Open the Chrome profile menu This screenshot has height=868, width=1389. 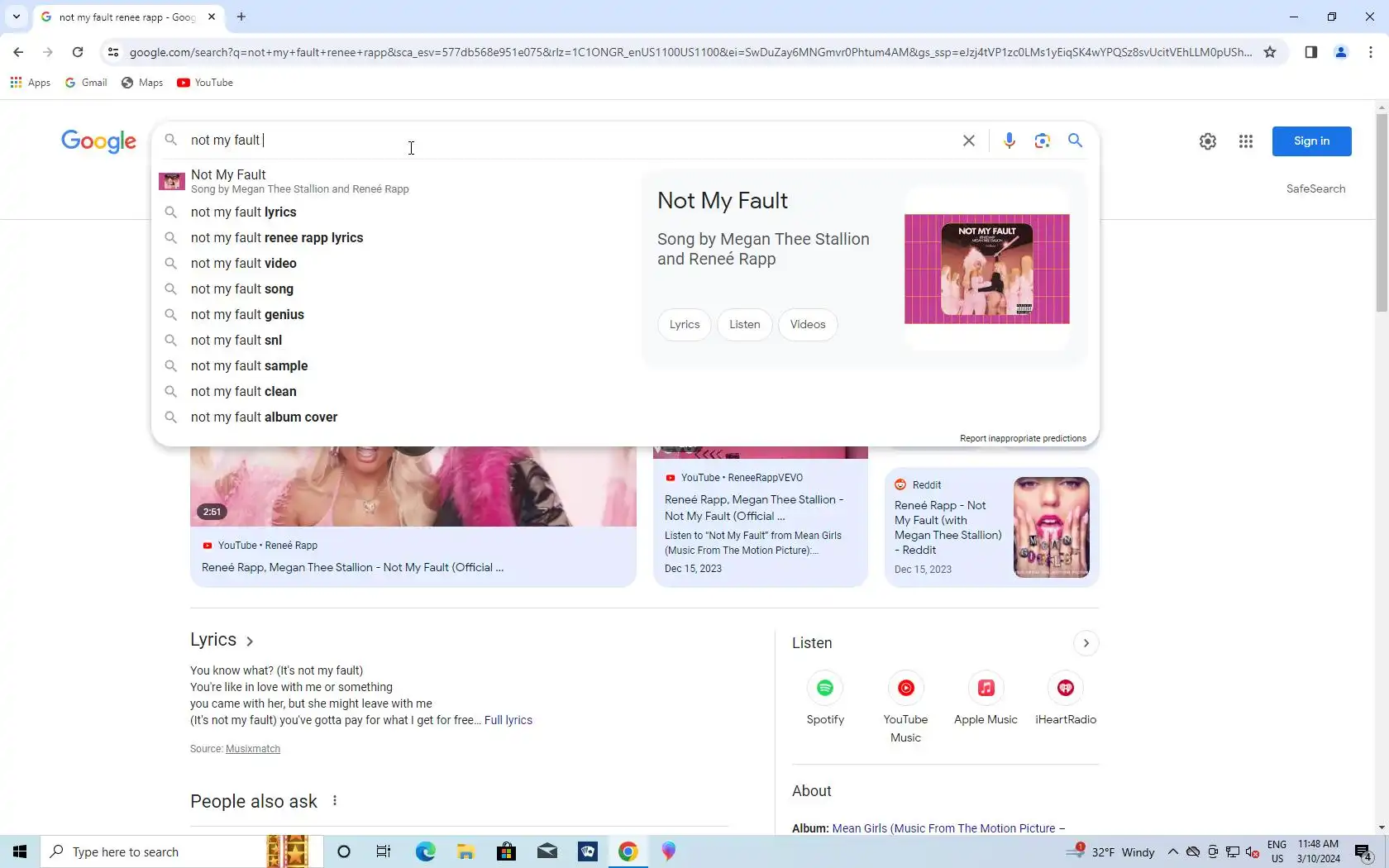1341,52
